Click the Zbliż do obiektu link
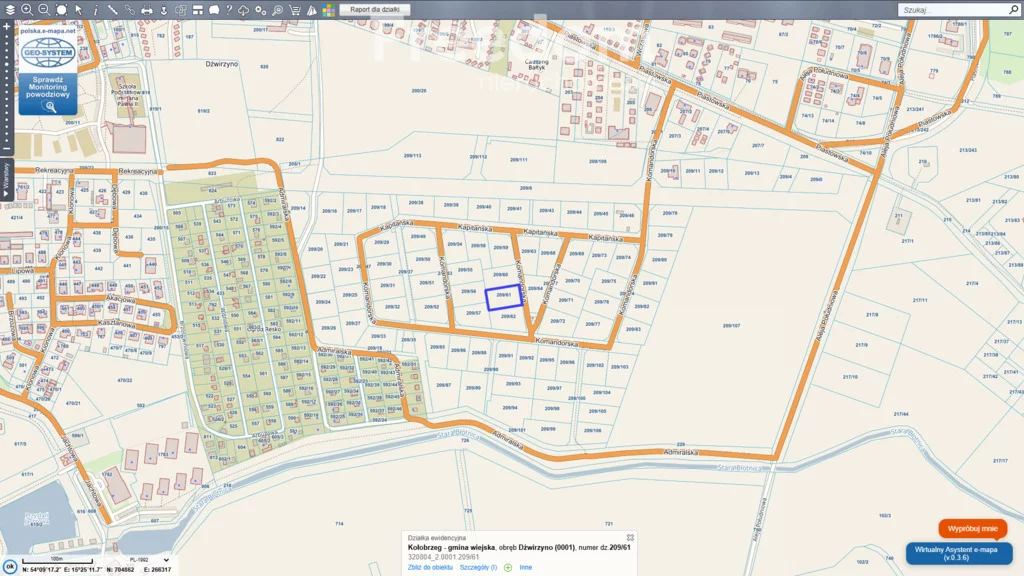 430,567
